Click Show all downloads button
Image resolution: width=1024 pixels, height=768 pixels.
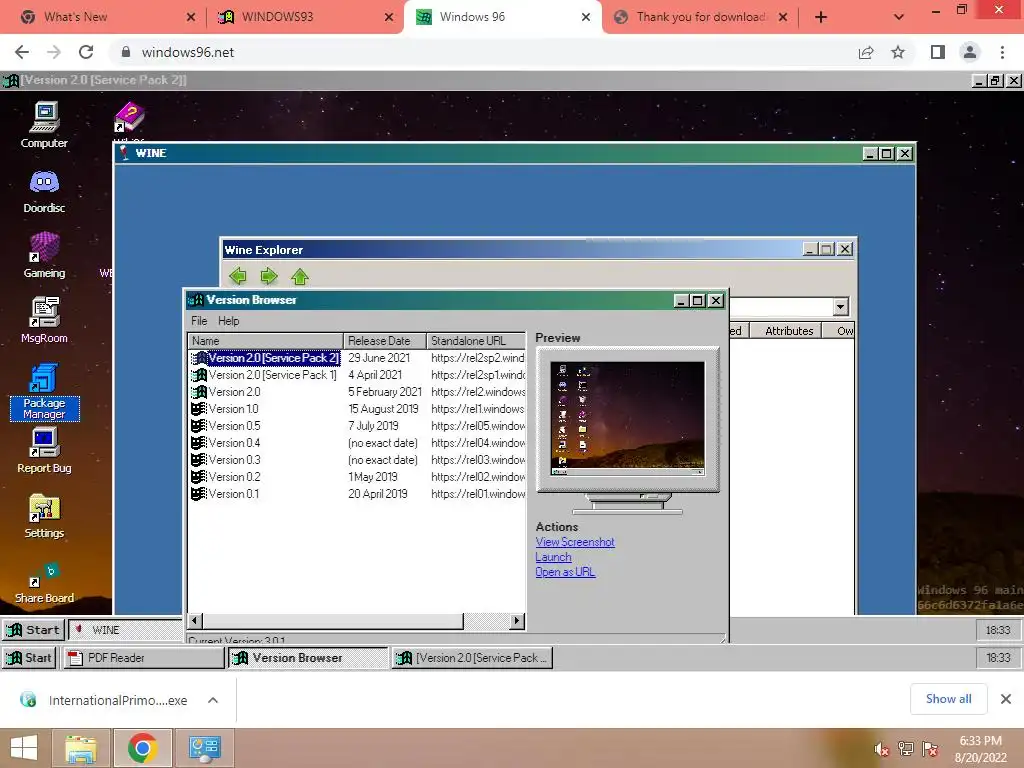pyautogui.click(x=948, y=699)
